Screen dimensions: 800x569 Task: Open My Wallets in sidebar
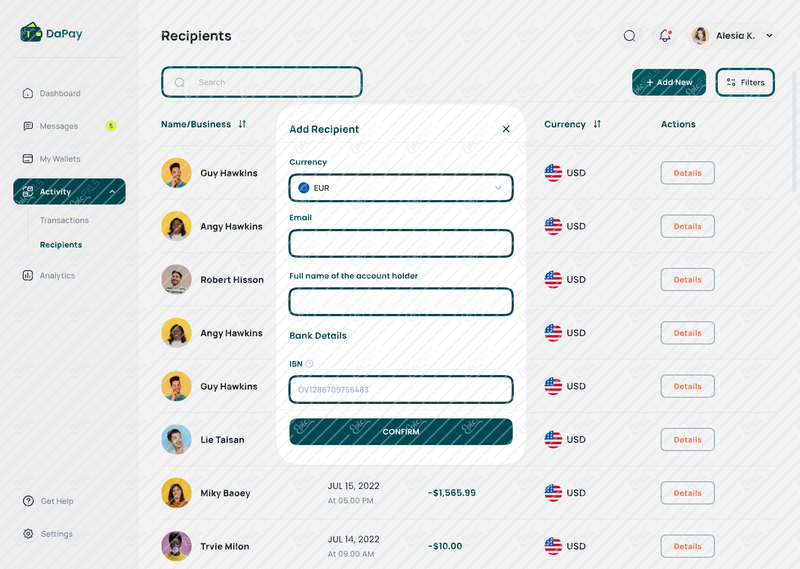(x=60, y=159)
